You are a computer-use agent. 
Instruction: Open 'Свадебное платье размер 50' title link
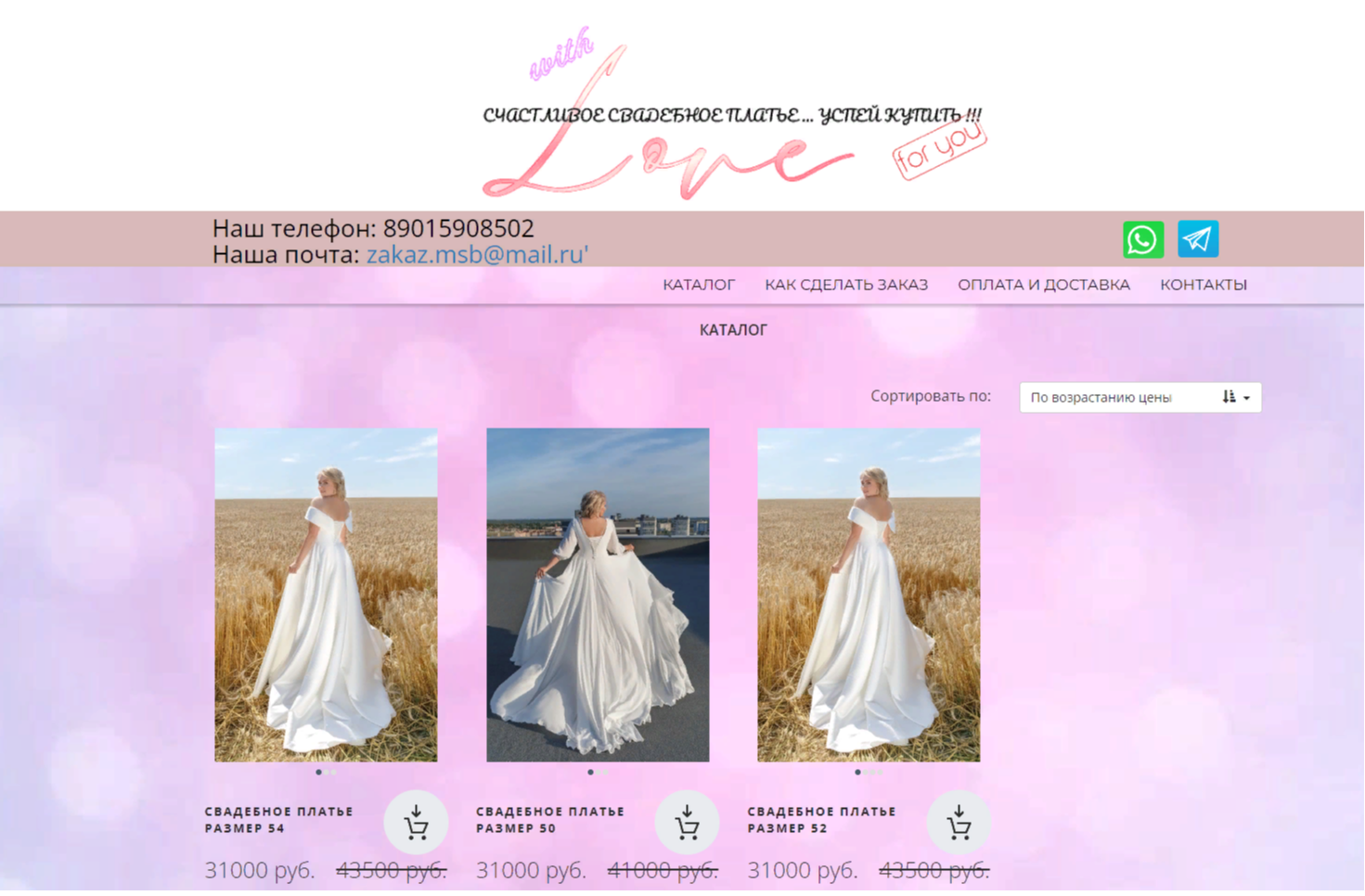(x=549, y=820)
